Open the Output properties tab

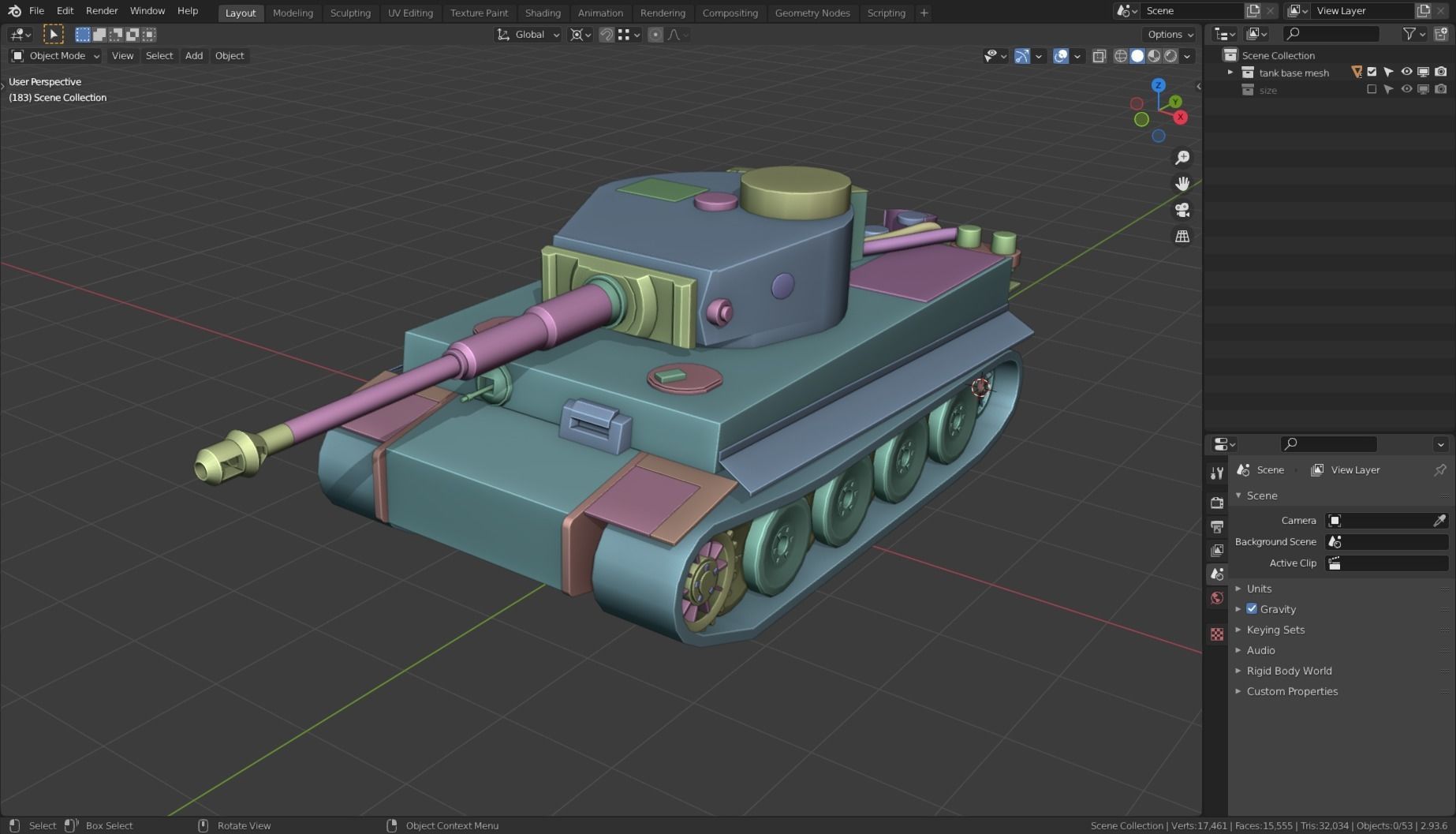click(1217, 526)
